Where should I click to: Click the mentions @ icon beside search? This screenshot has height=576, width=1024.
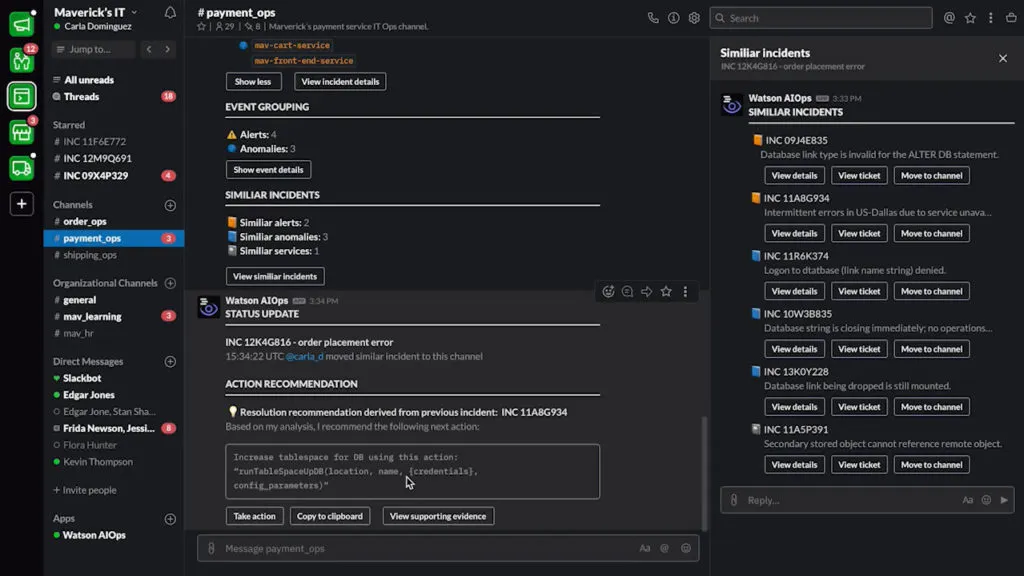pyautogui.click(x=949, y=18)
